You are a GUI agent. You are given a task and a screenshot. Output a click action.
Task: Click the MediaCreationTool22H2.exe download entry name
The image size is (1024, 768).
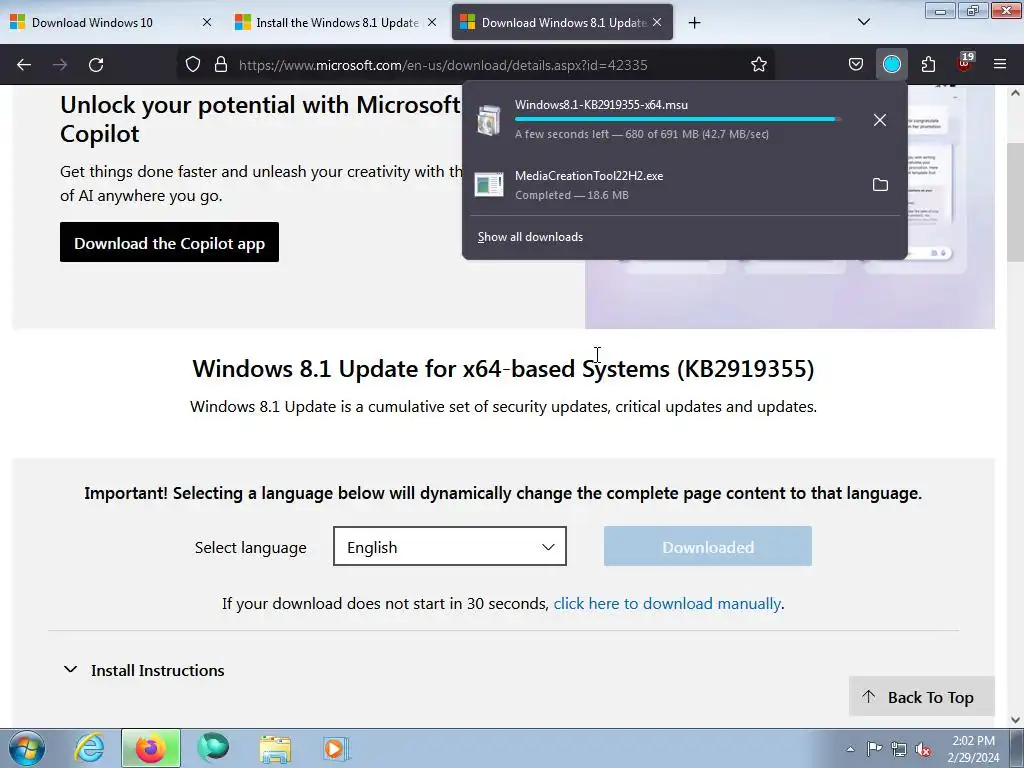[589, 176]
